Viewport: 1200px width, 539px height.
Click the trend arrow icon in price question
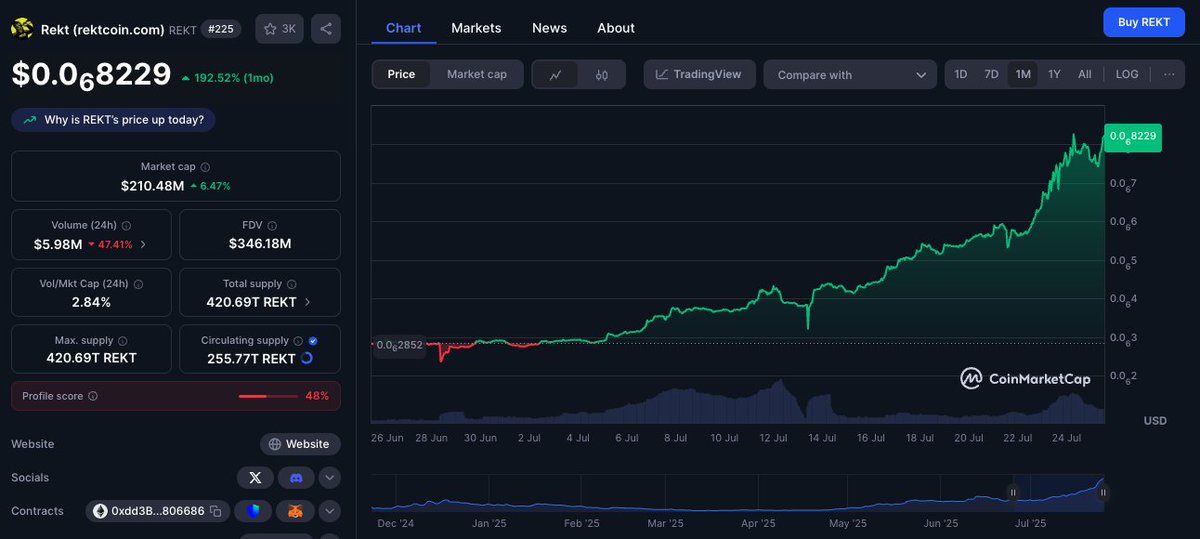point(29,120)
